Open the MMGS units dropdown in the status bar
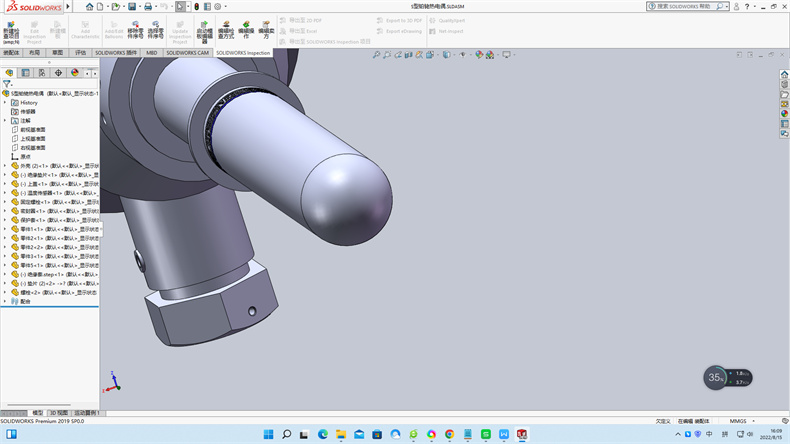The width and height of the screenshot is (790, 444). [739, 421]
